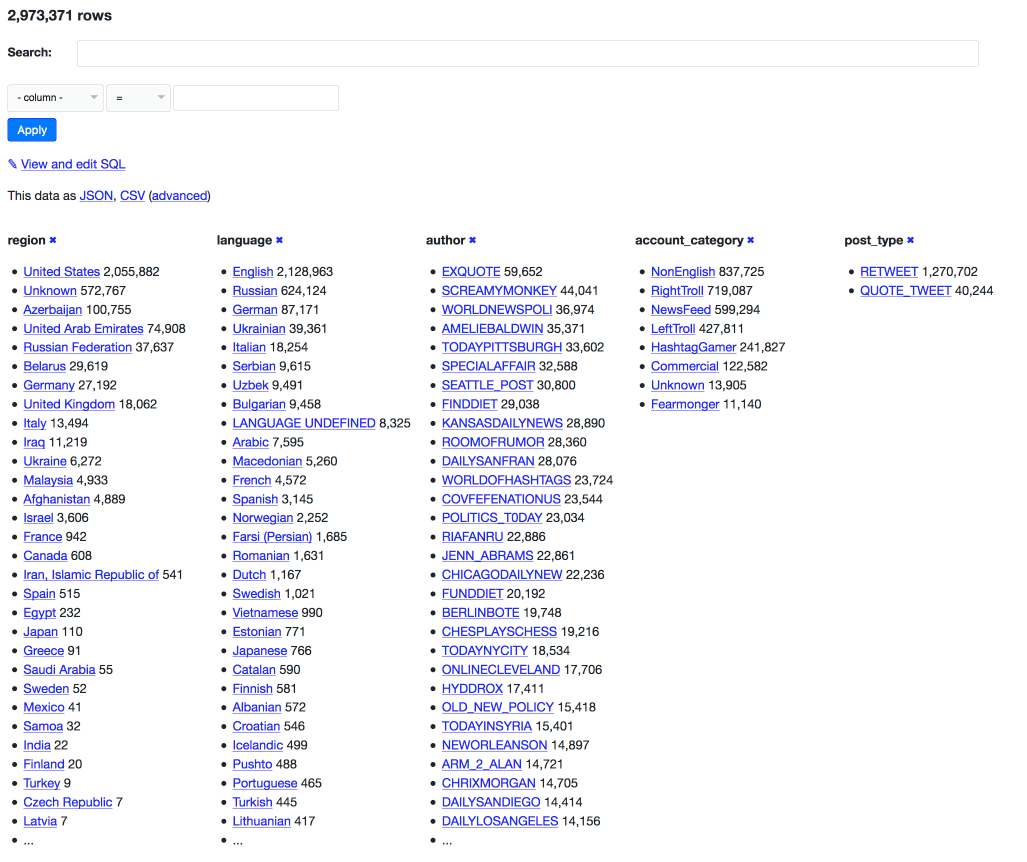Open View and edit SQL link
Viewport: 1027px width, 862px height.
73,164
